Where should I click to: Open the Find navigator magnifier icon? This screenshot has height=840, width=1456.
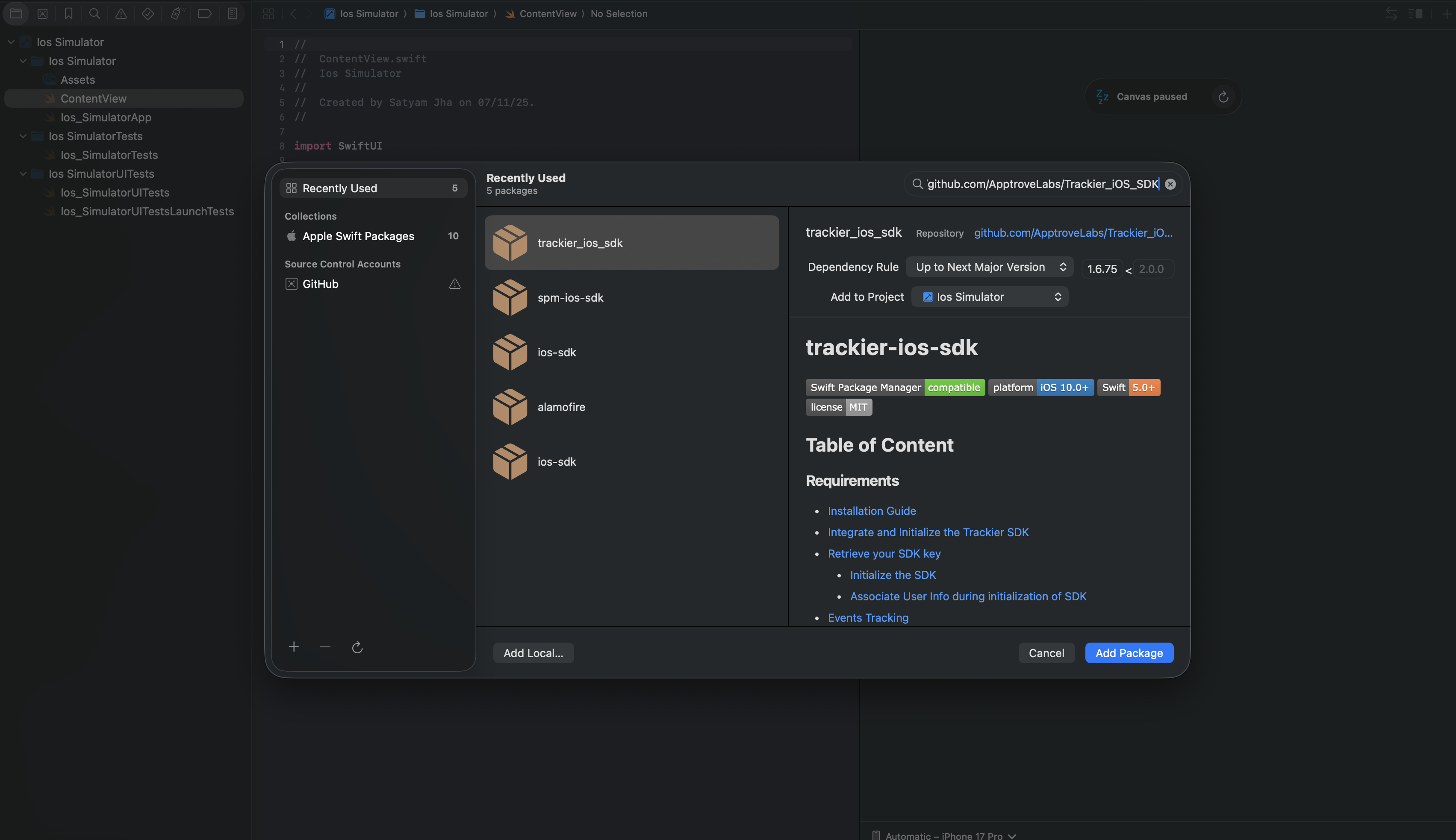94,14
